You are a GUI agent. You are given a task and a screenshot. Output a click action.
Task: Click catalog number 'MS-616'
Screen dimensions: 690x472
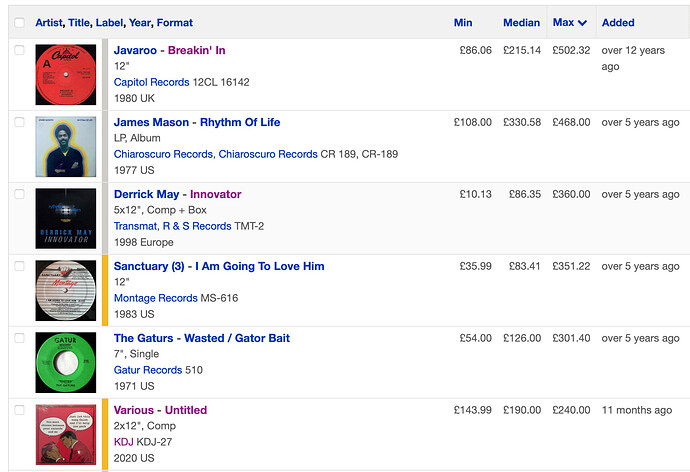point(219,298)
